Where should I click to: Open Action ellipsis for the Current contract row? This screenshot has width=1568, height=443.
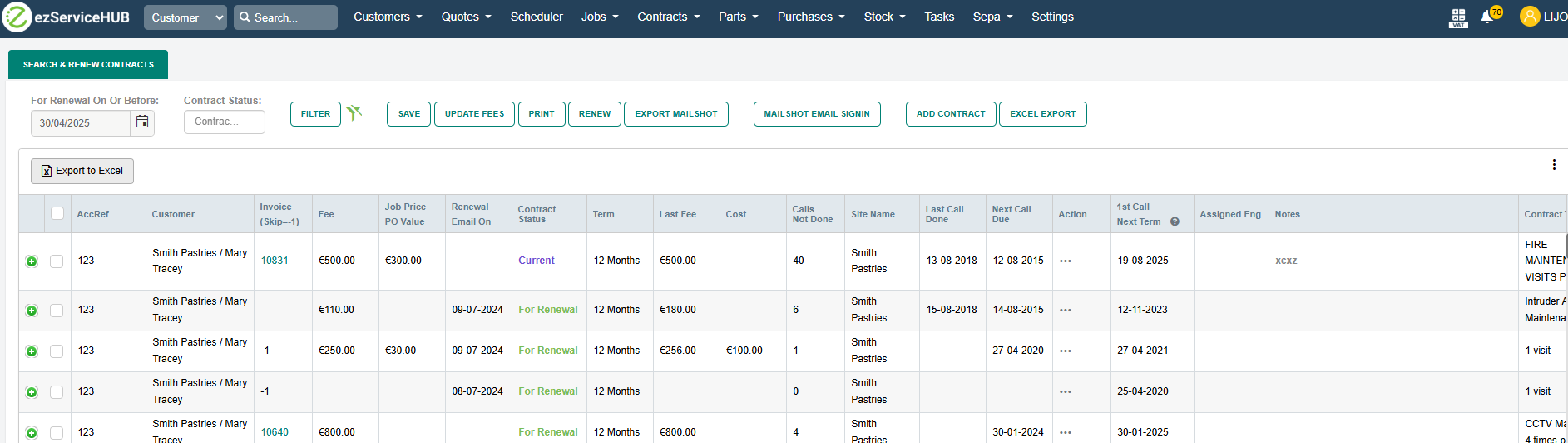tap(1066, 261)
